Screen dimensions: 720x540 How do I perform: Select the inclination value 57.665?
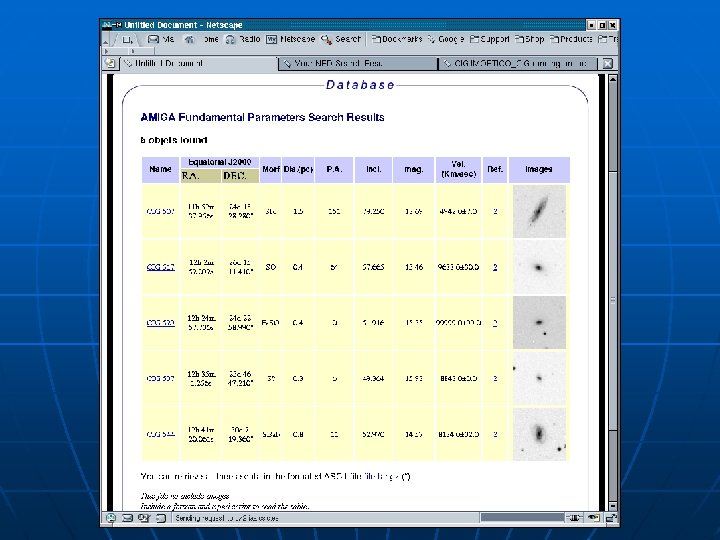(373, 267)
